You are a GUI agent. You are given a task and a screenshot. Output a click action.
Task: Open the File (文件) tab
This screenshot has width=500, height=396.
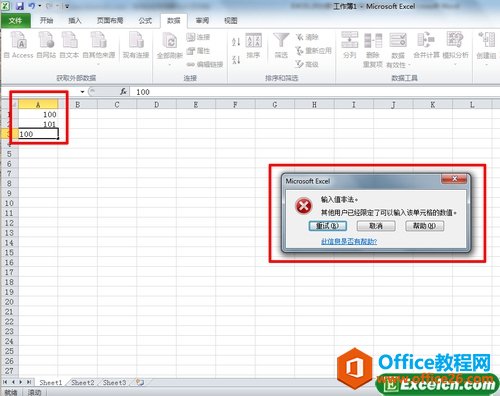(x=15, y=21)
